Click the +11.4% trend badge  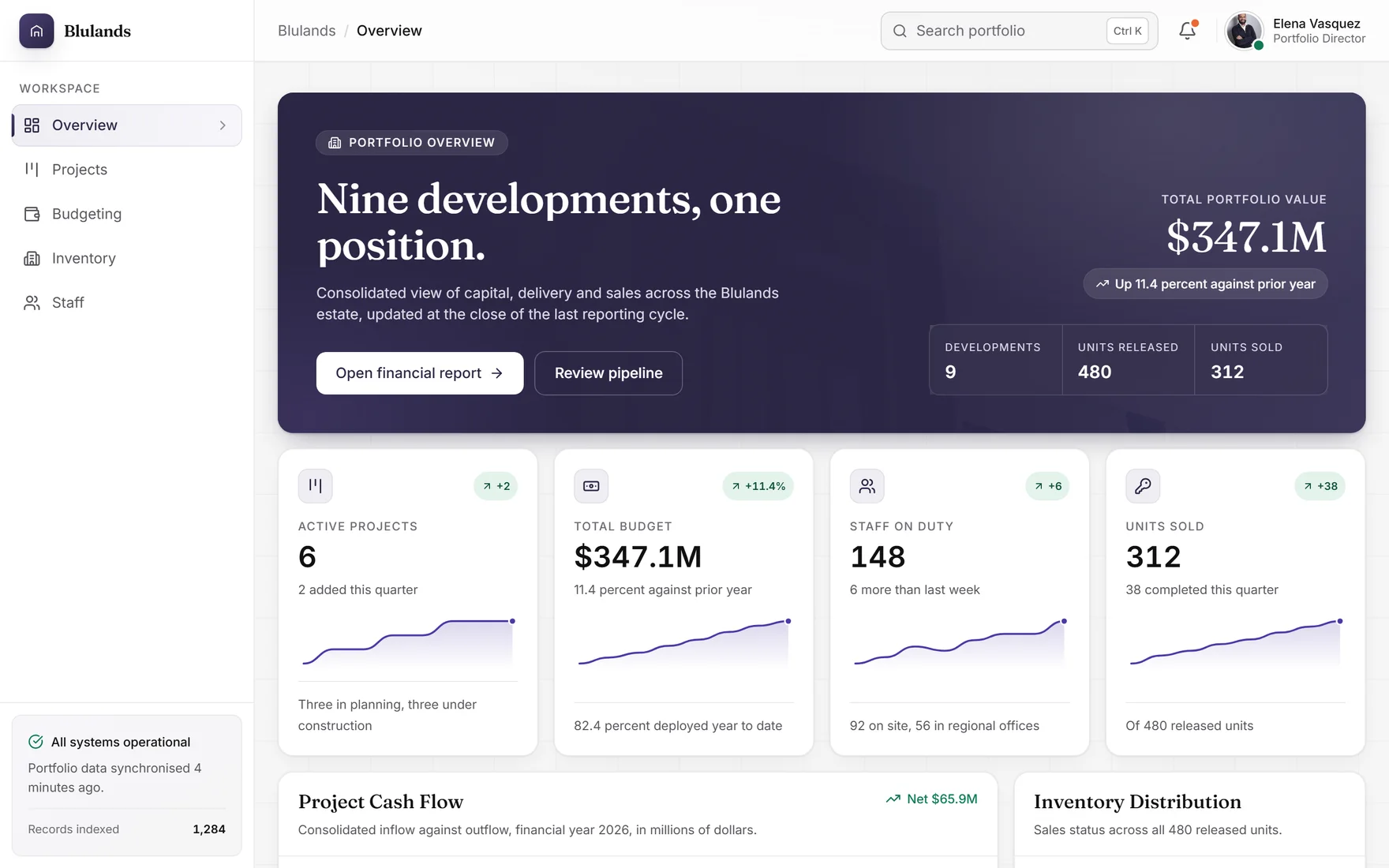pos(758,486)
